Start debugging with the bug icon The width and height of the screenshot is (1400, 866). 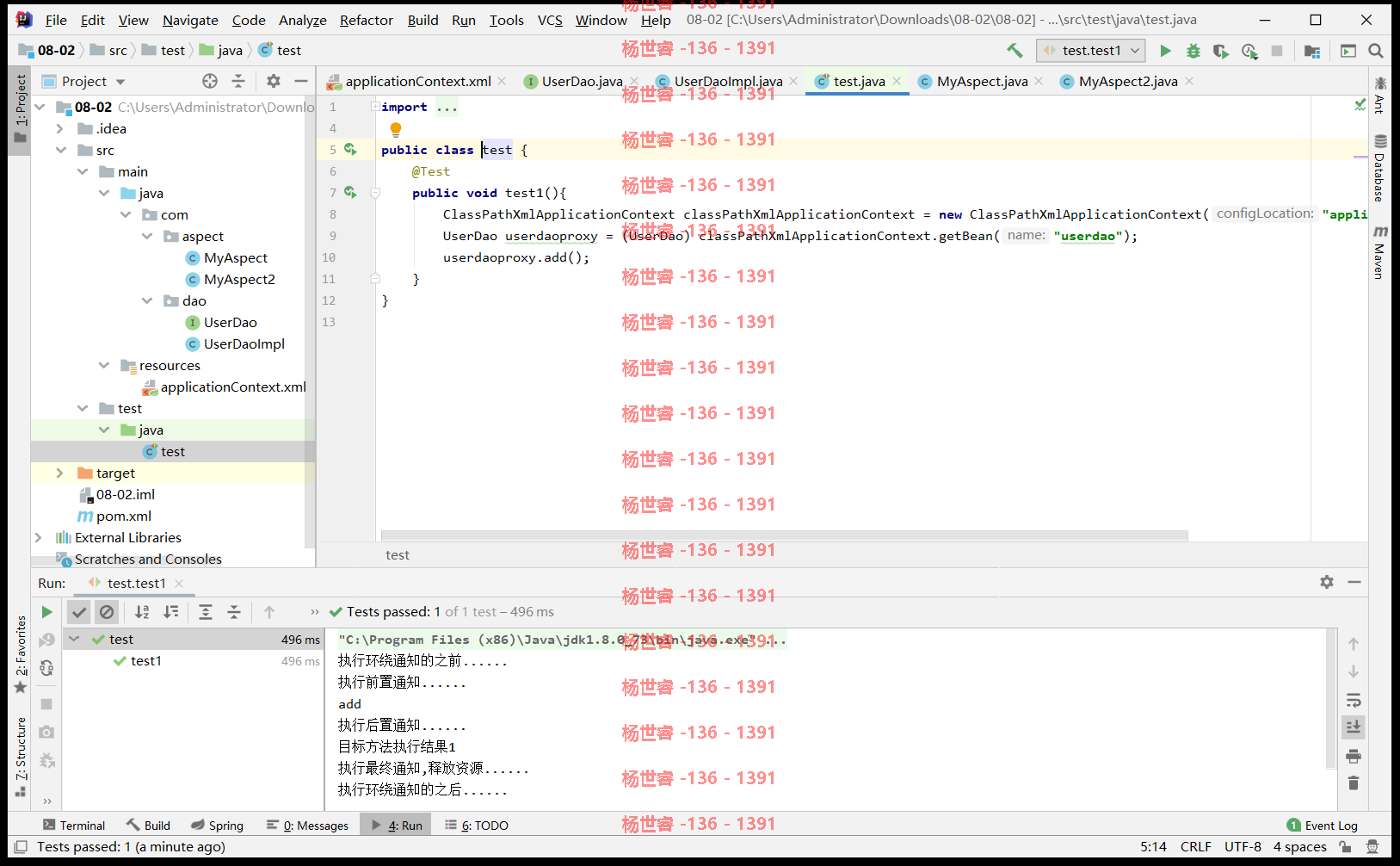coord(1193,51)
